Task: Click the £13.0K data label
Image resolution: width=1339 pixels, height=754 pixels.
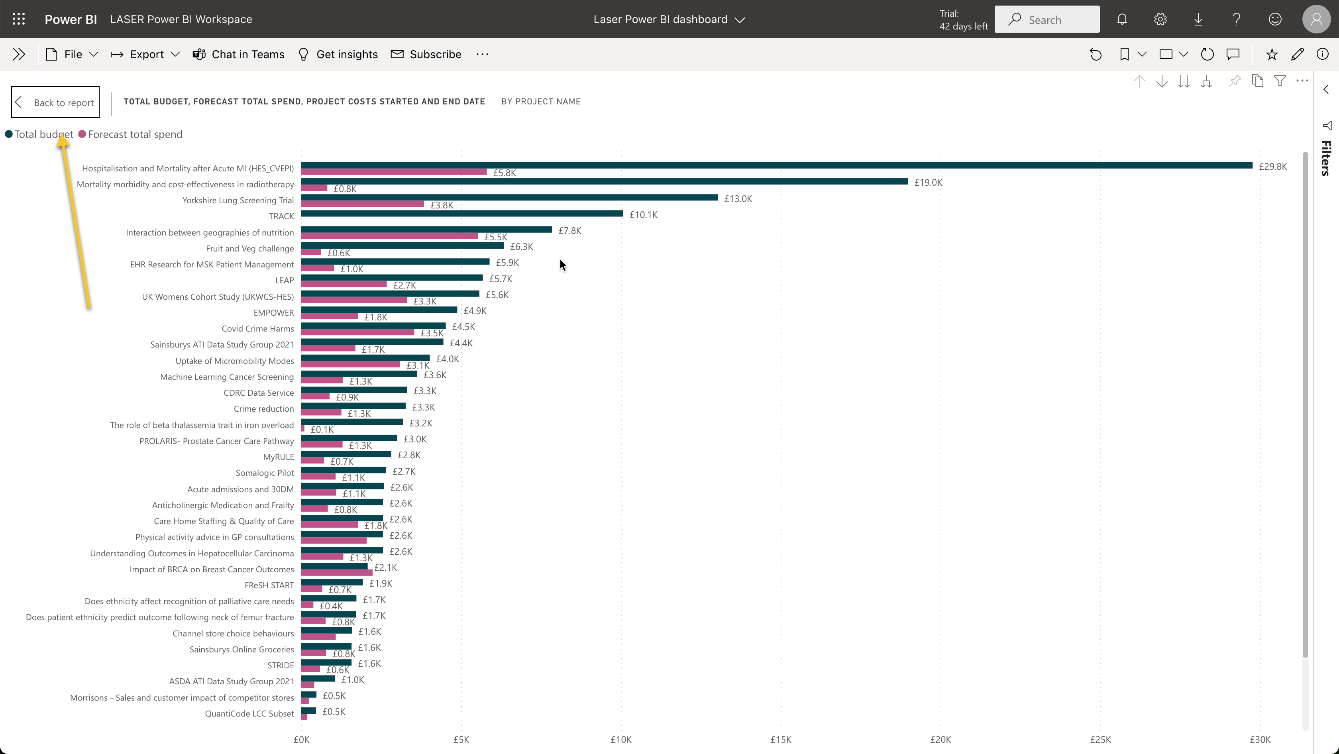Action: (739, 199)
